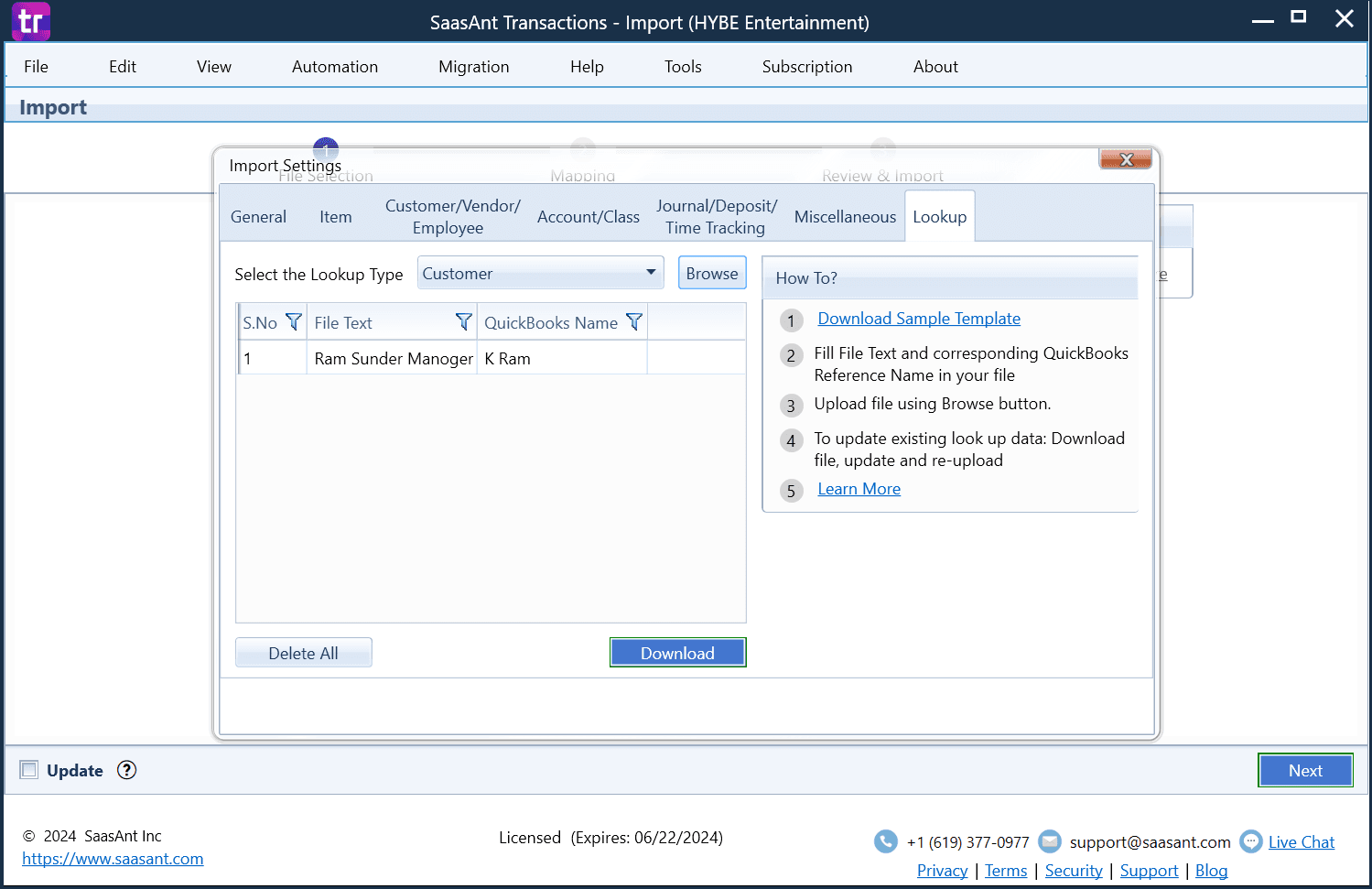Click the Next button
Viewport: 1372px width, 889px height.
[x=1306, y=771]
